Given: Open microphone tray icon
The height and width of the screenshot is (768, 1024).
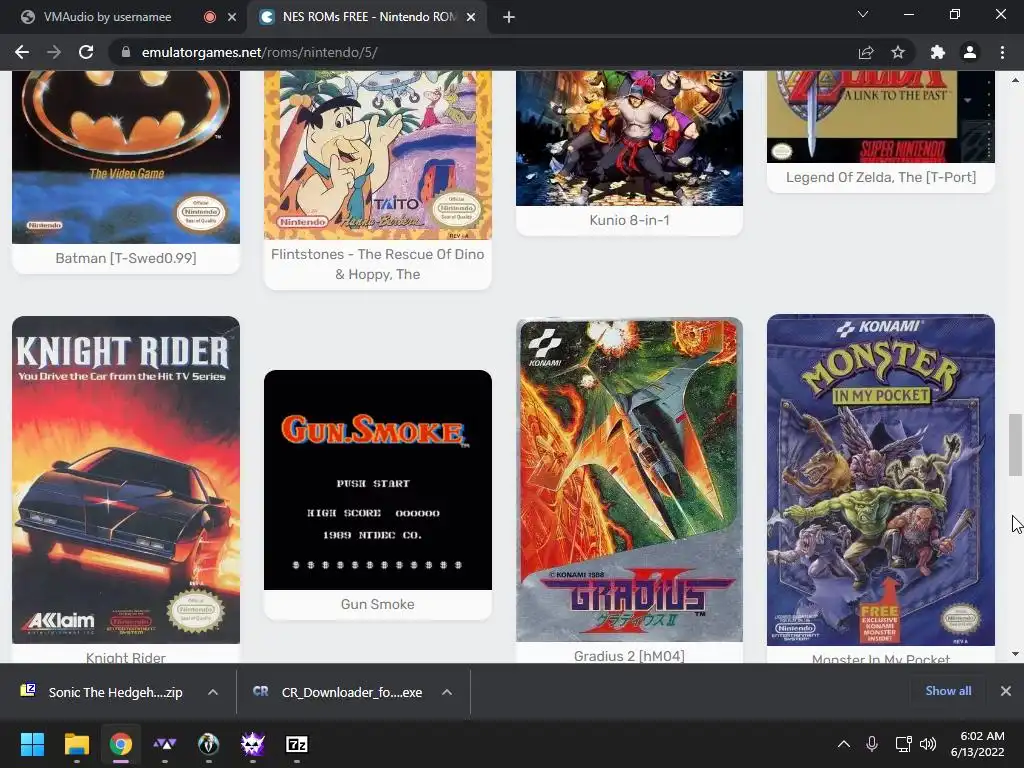Looking at the screenshot, I should click(x=872, y=744).
